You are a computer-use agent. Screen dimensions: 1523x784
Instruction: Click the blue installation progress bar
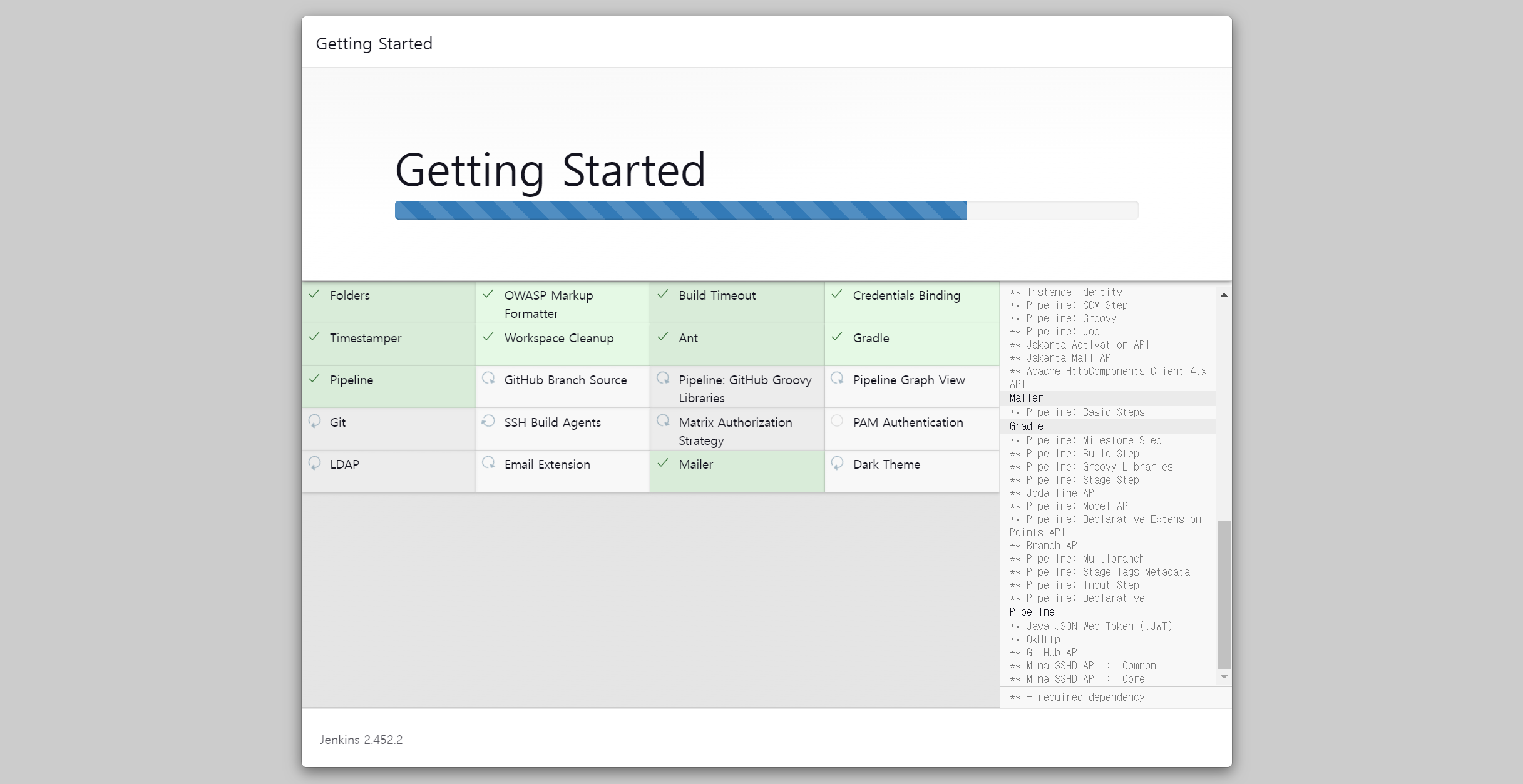coord(680,210)
